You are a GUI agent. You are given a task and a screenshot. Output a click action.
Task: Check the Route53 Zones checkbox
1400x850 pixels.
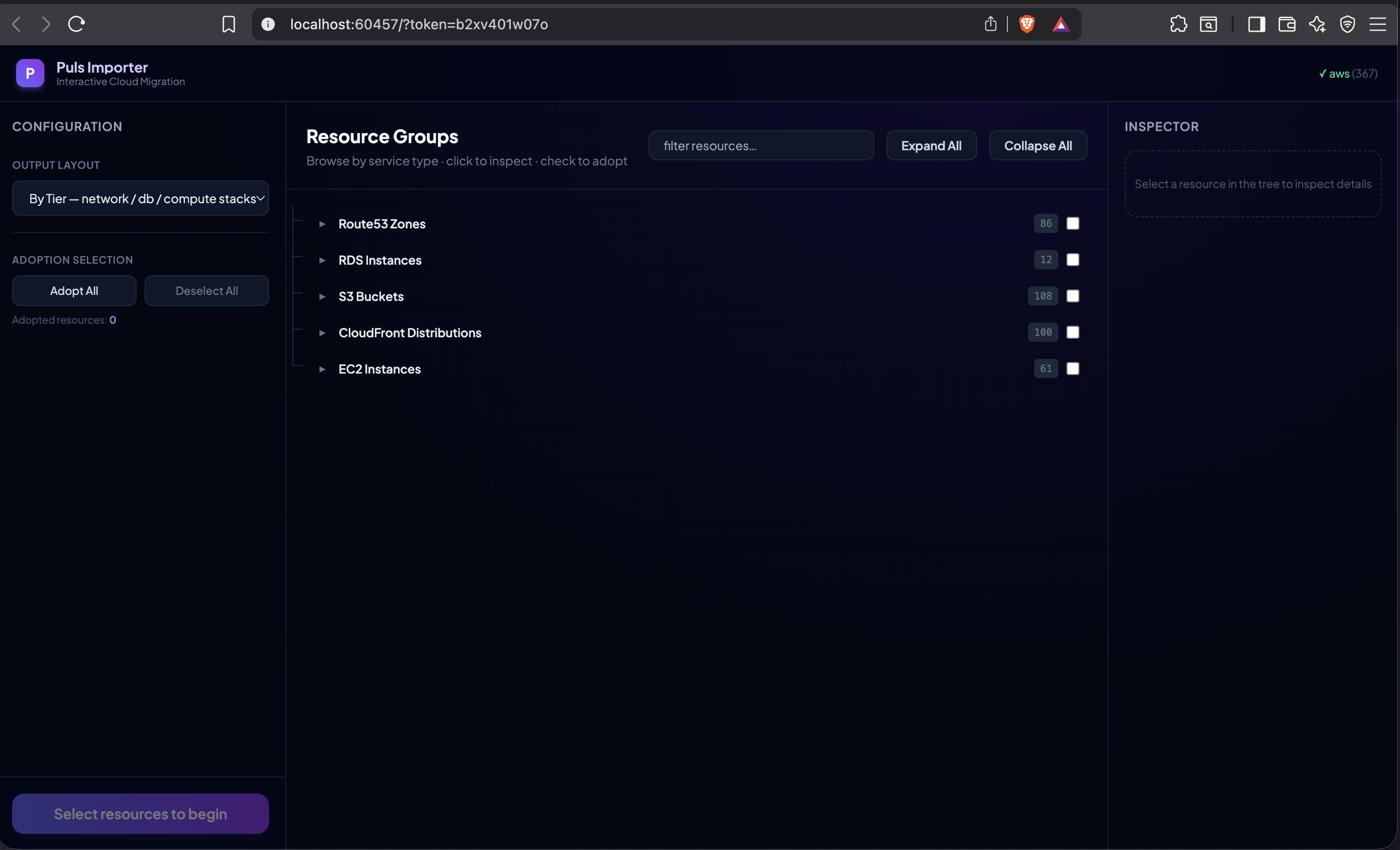(x=1073, y=223)
